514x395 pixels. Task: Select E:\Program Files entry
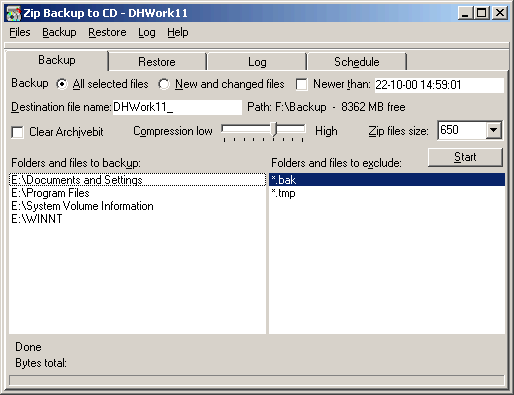[137, 193]
